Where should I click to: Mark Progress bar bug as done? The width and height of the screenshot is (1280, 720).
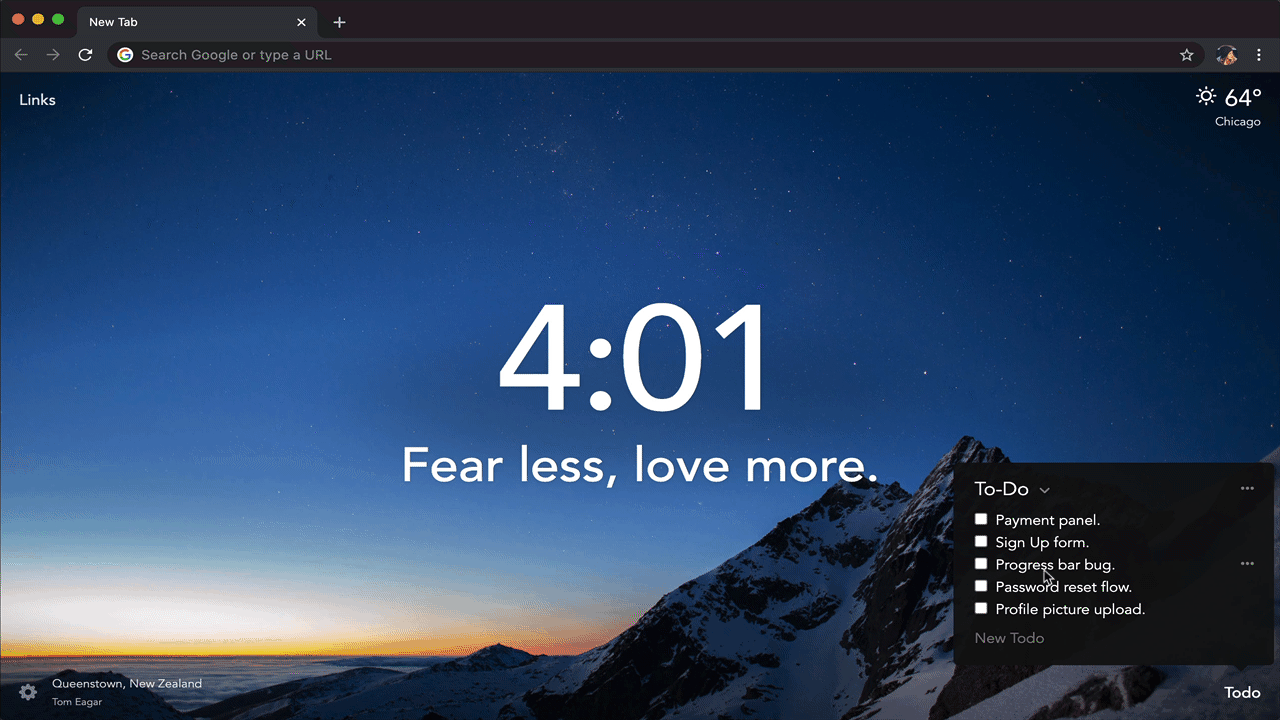coord(981,564)
